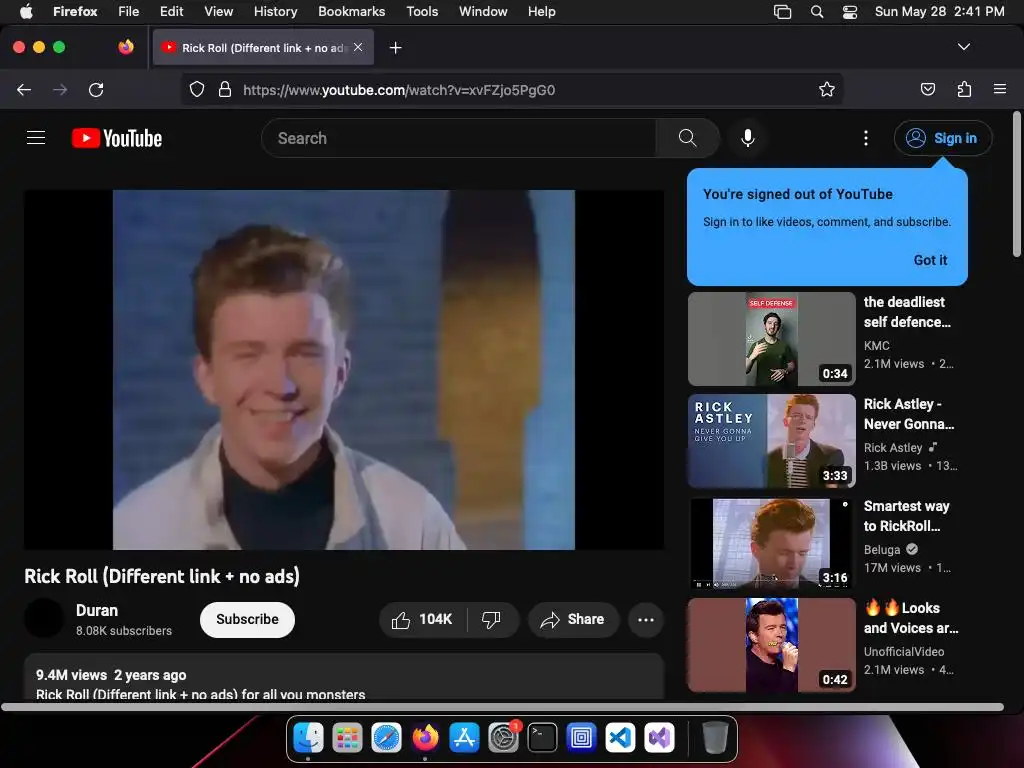Open tracking protection shield icon
Image resolution: width=1024 pixels, height=768 pixels.
tap(197, 89)
